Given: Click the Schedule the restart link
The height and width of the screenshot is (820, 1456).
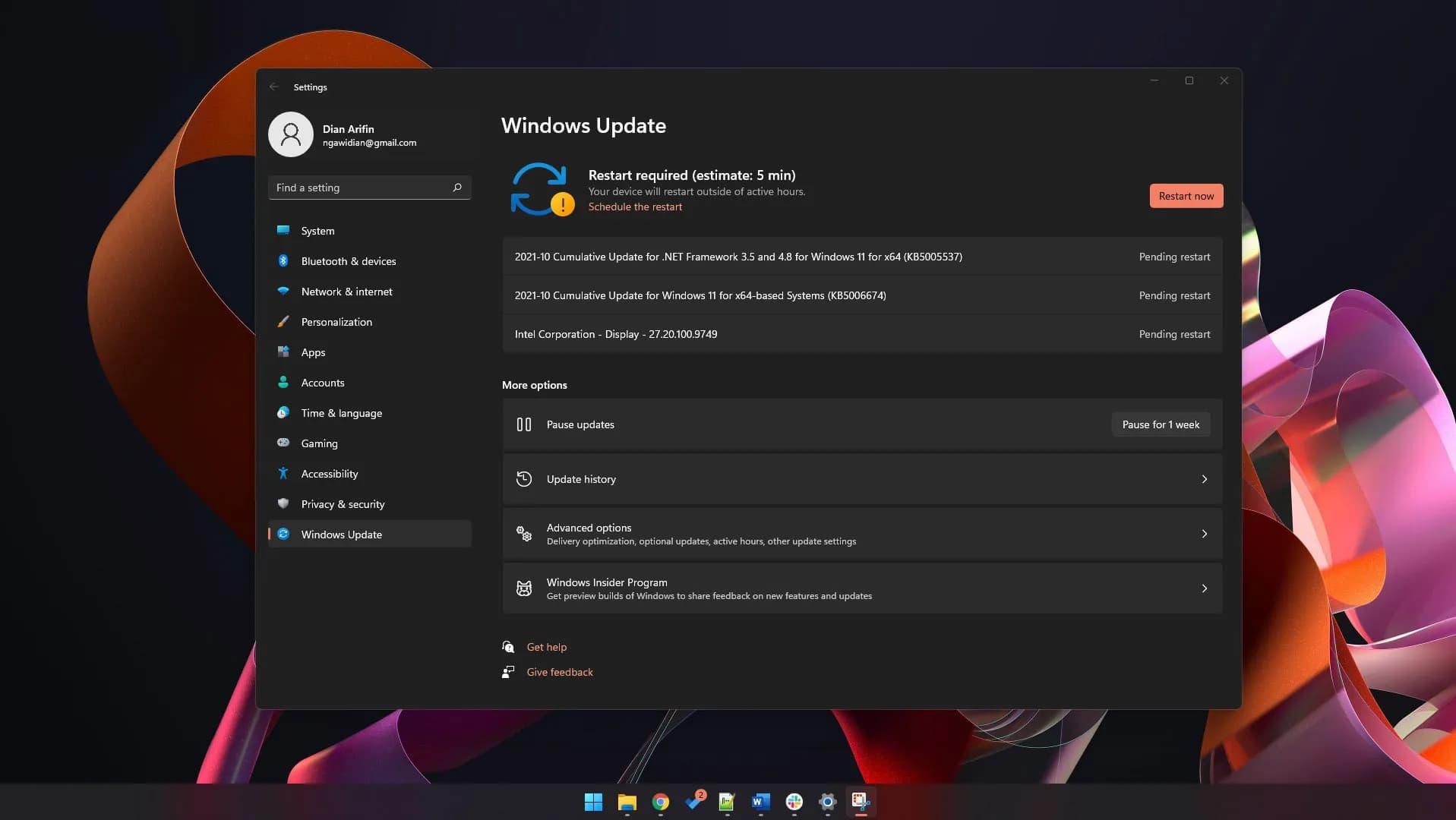Looking at the screenshot, I should tap(635, 207).
